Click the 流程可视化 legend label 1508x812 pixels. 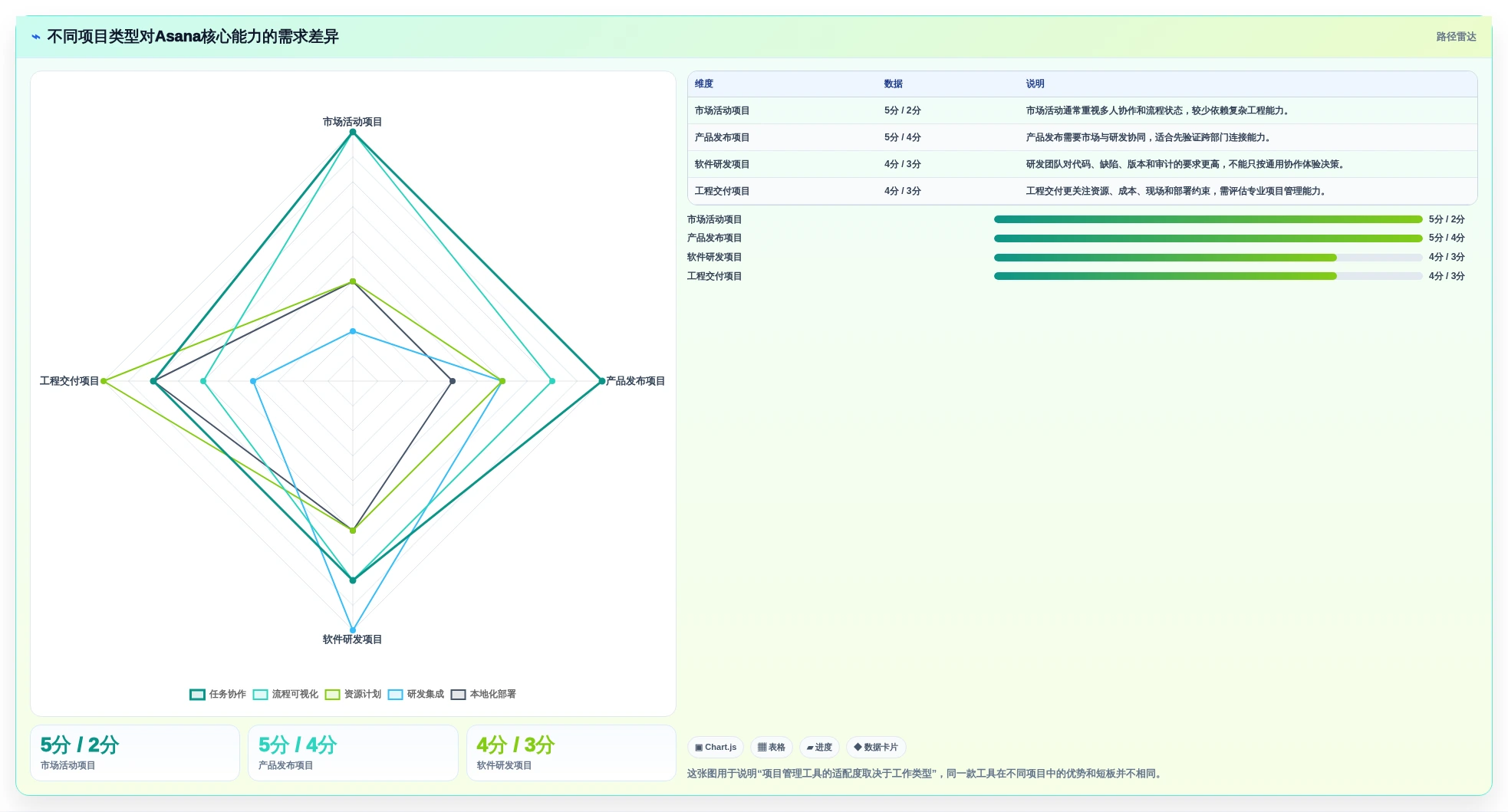point(295,695)
